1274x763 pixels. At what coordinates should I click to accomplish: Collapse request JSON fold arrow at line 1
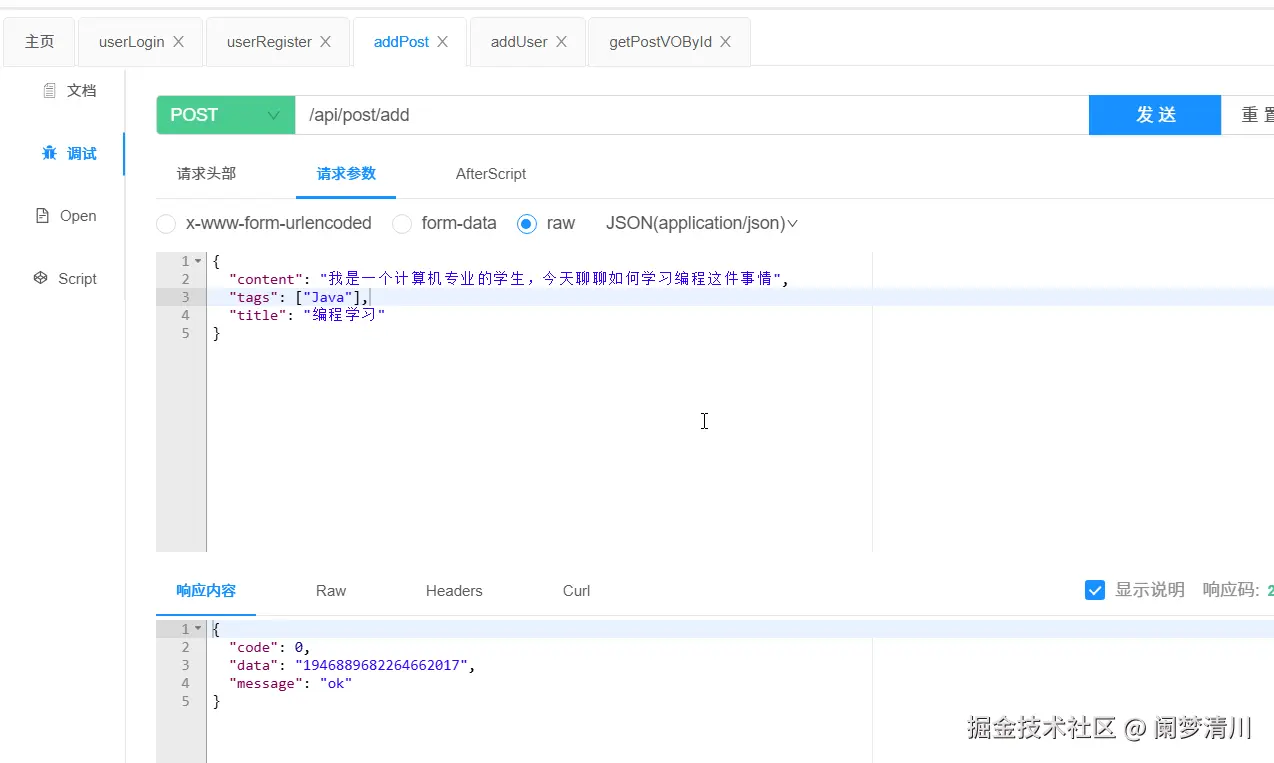point(198,261)
